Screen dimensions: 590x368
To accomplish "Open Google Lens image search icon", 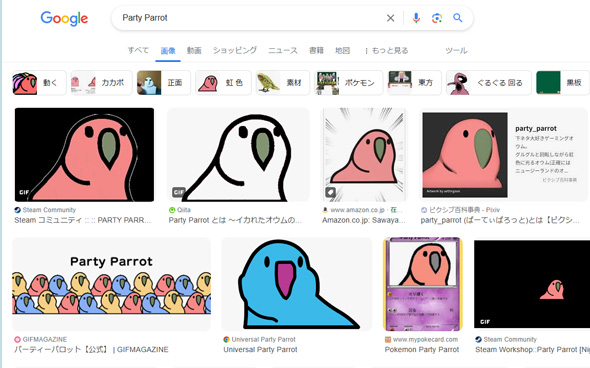I will click(x=436, y=18).
